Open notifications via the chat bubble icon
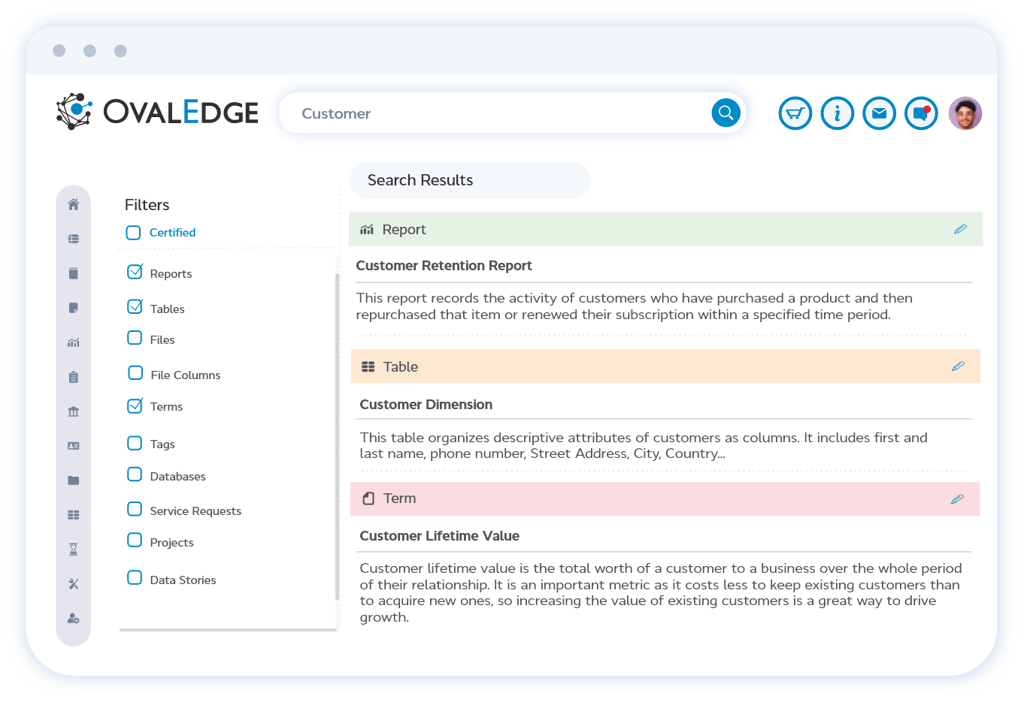The width and height of the screenshot is (1024, 702). click(x=920, y=113)
